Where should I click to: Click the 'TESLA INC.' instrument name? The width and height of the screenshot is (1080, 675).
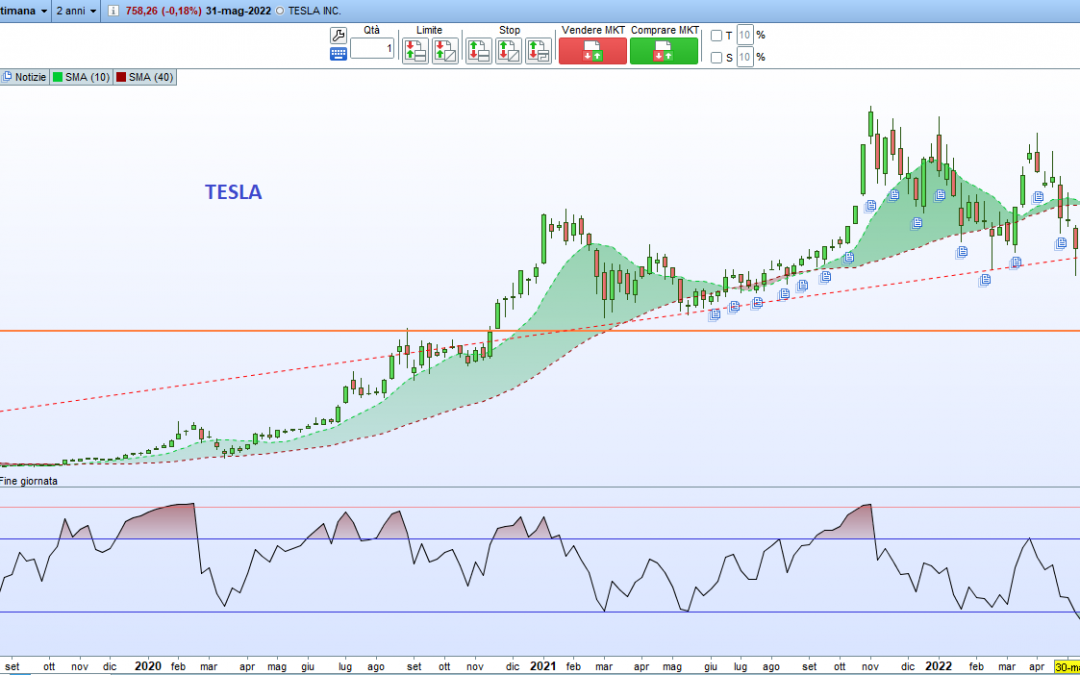pyautogui.click(x=314, y=11)
